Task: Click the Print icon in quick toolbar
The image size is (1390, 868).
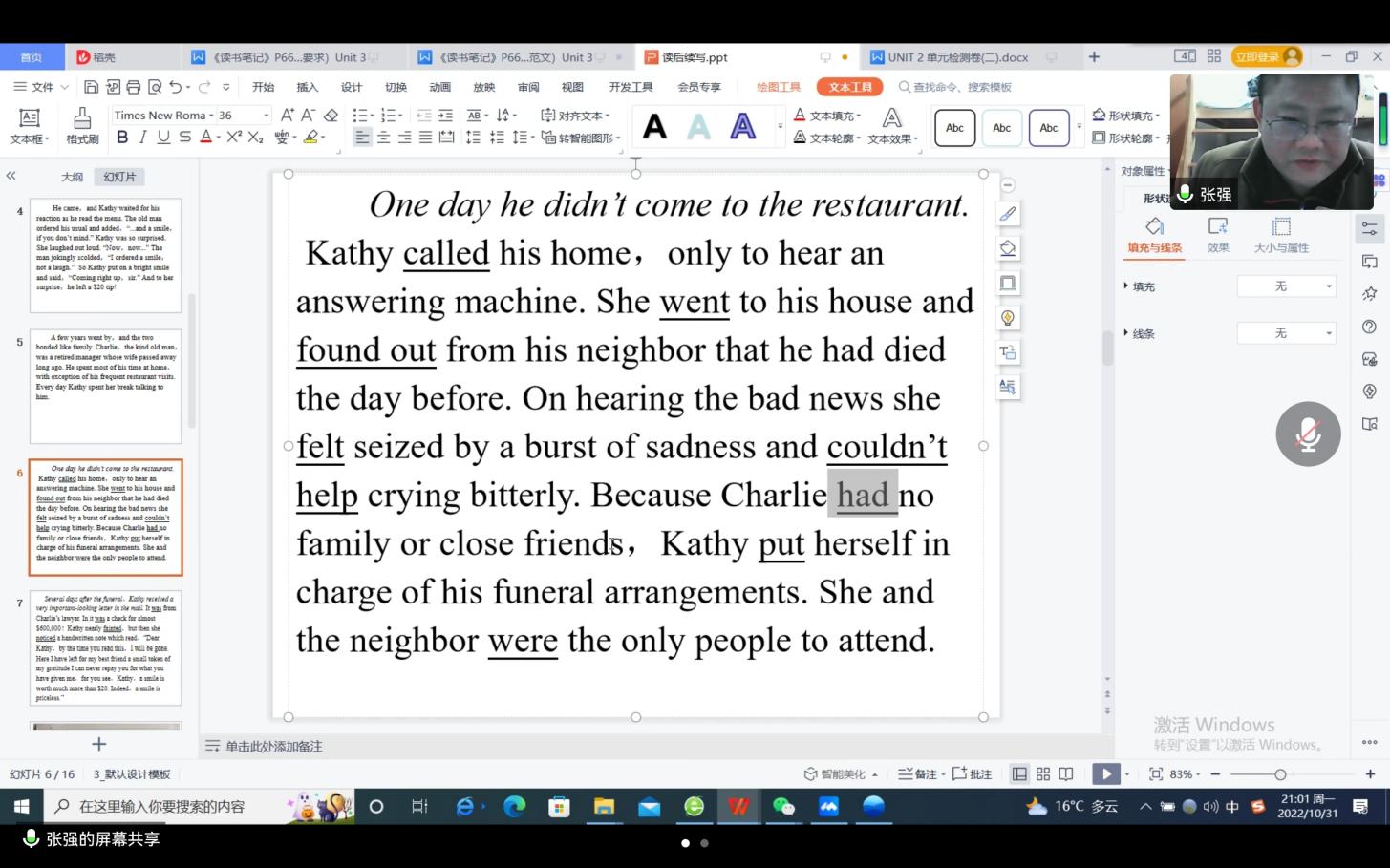Action: pyautogui.click(x=133, y=87)
